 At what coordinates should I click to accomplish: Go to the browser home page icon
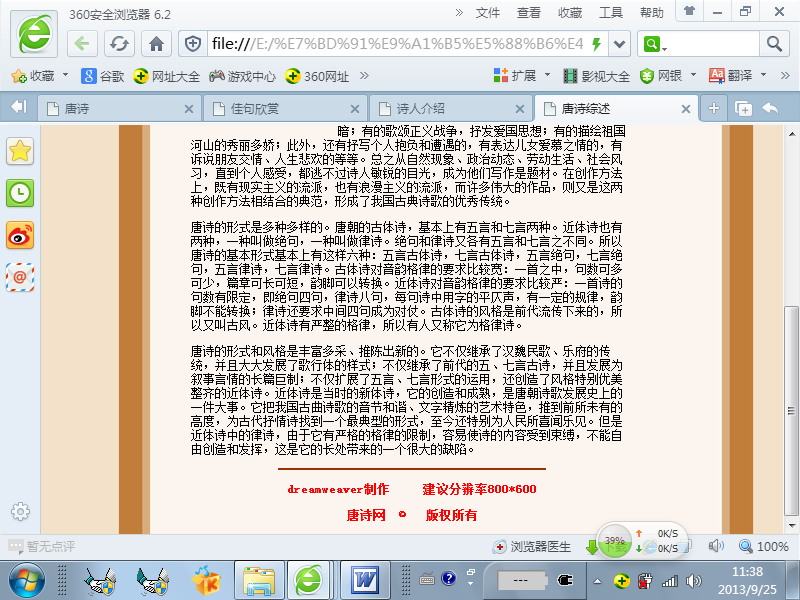coord(155,43)
